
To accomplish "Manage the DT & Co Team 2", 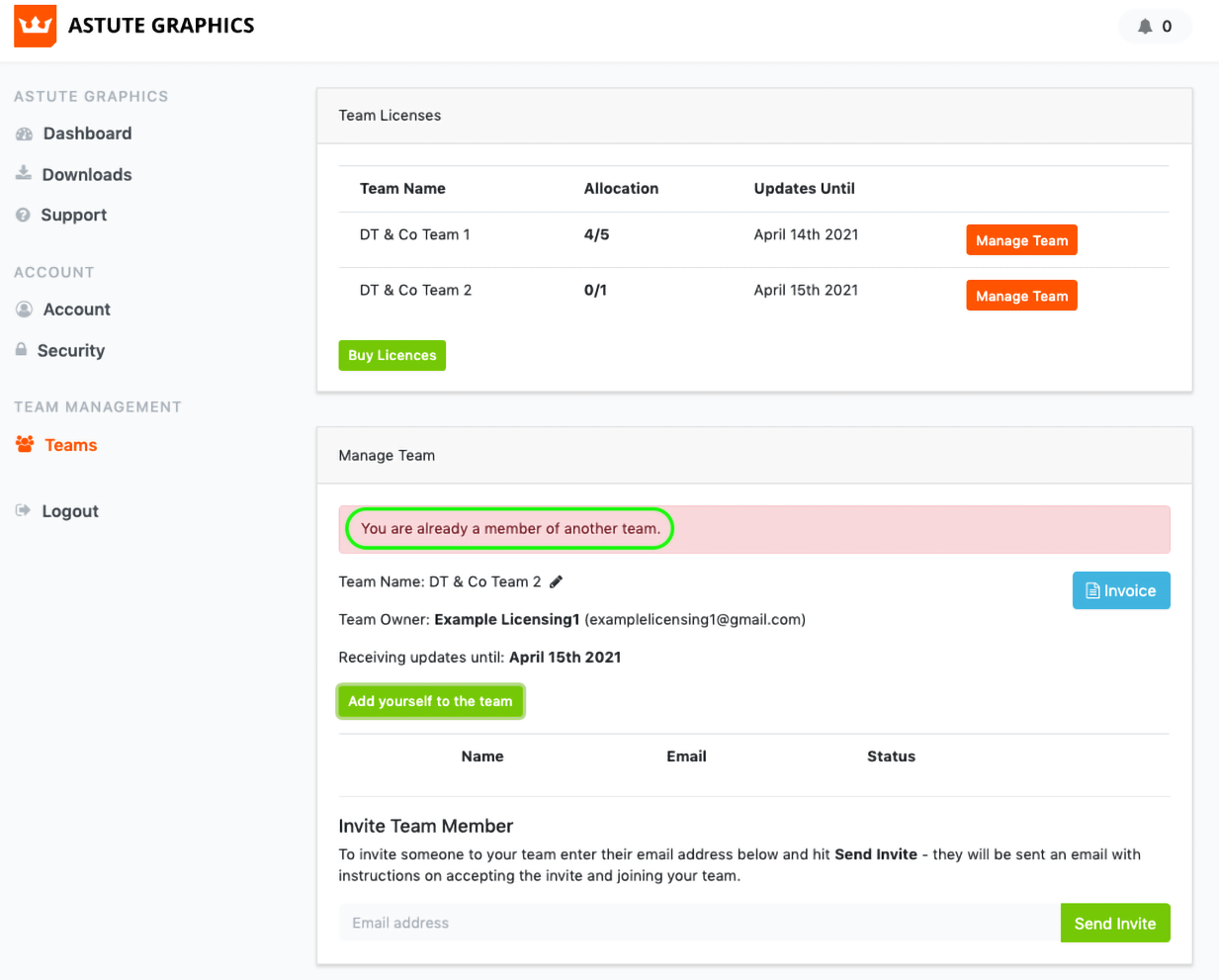I will [x=1021, y=296].
